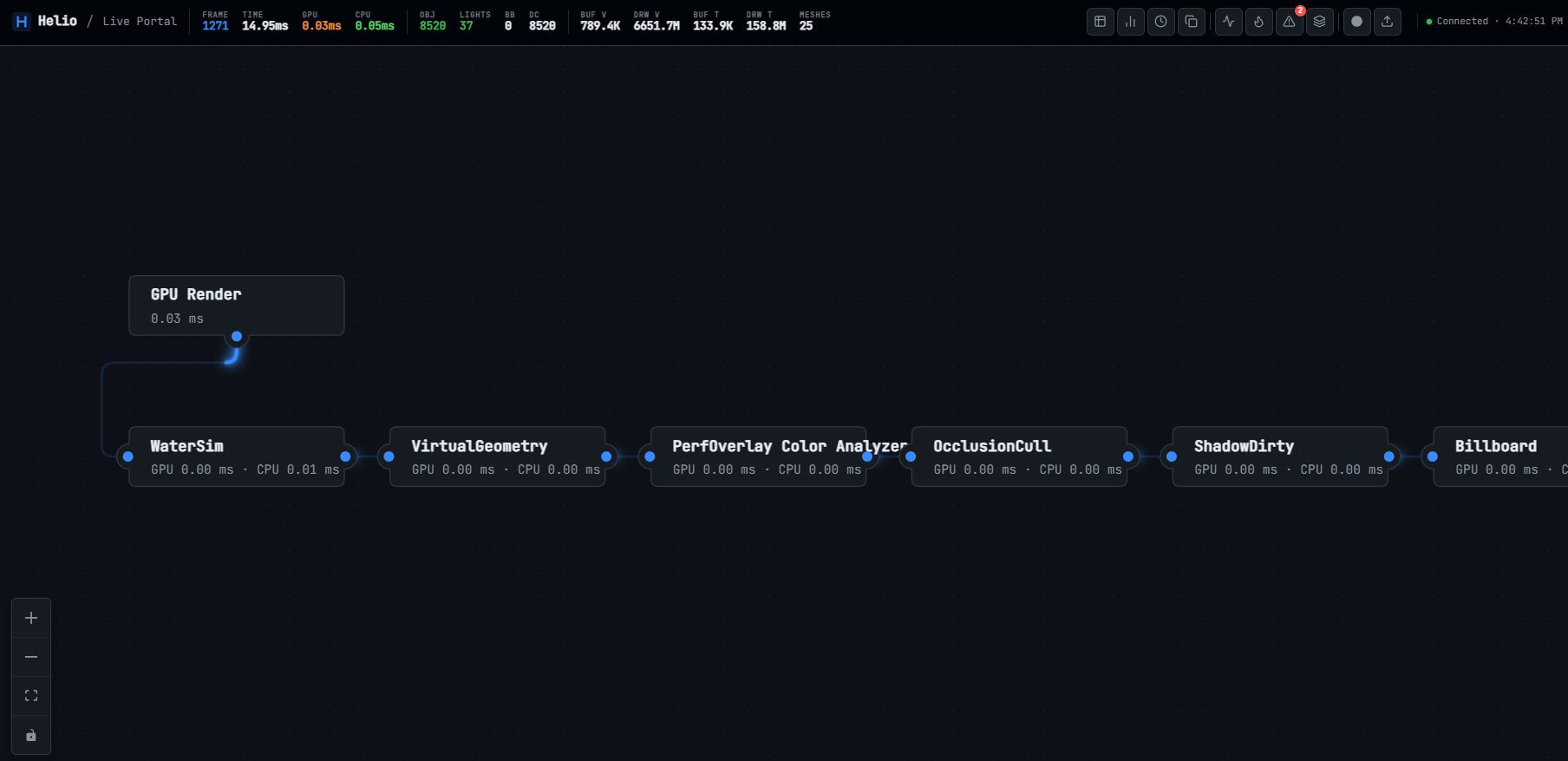Select the Billboard node

click(x=1500, y=456)
